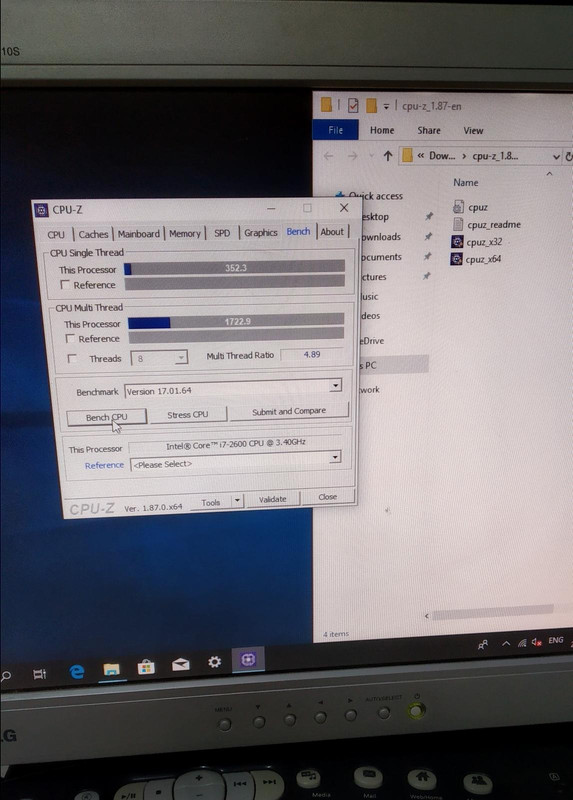Click the Name column header

tap(466, 183)
